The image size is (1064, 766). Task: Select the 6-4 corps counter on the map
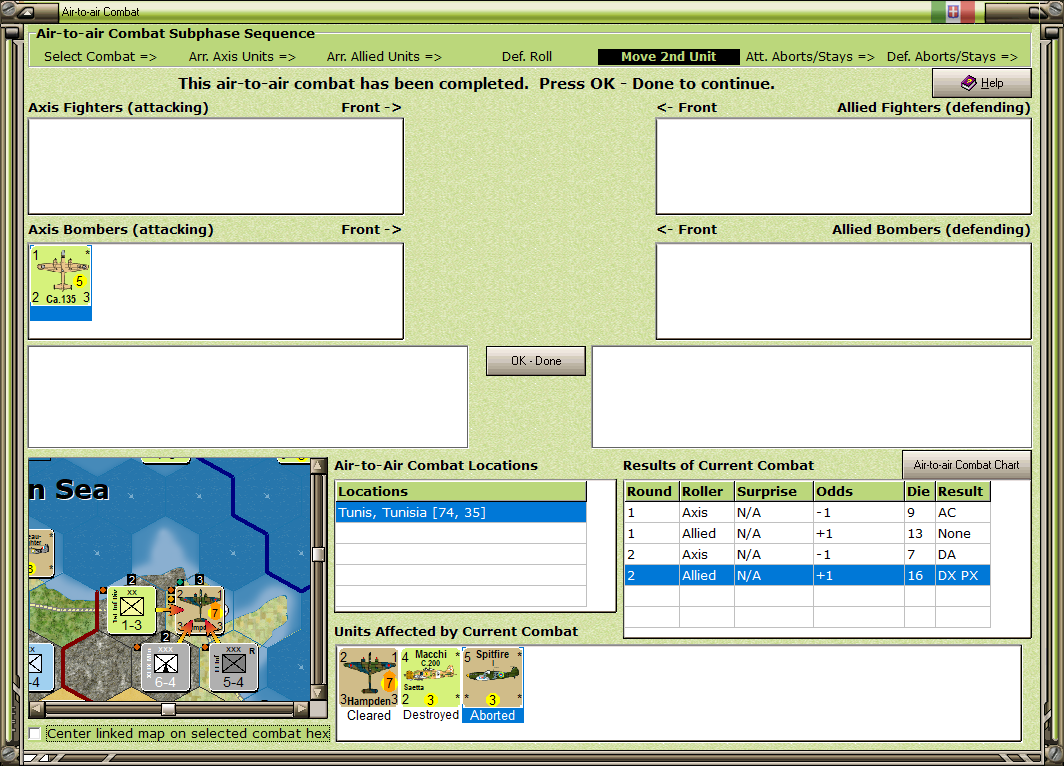point(166,668)
